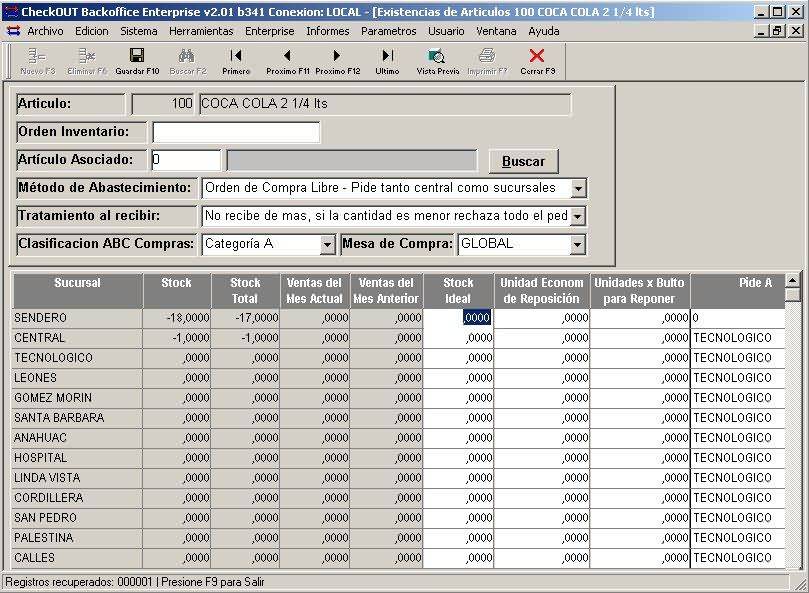Click the Nuevo F5 toolbar icon
This screenshot has height=593, width=809.
tap(37, 61)
